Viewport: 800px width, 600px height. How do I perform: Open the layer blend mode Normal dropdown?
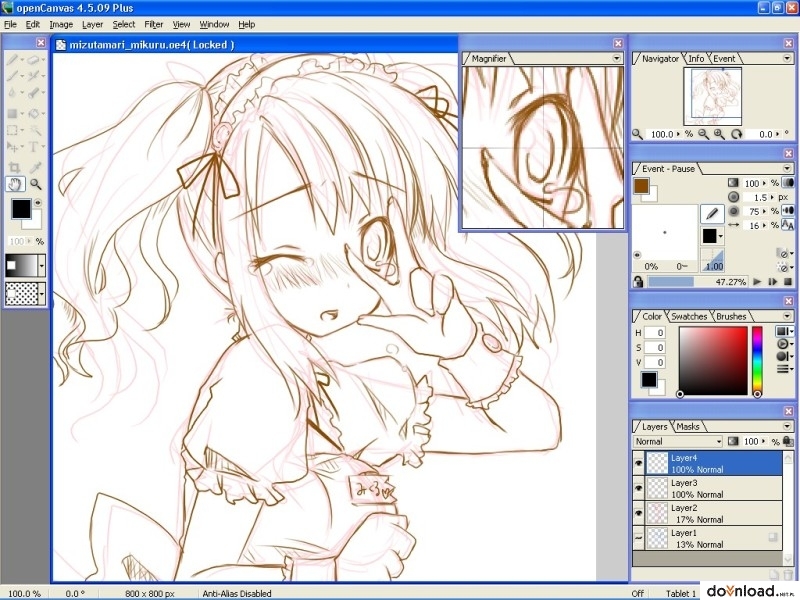[x=678, y=441]
